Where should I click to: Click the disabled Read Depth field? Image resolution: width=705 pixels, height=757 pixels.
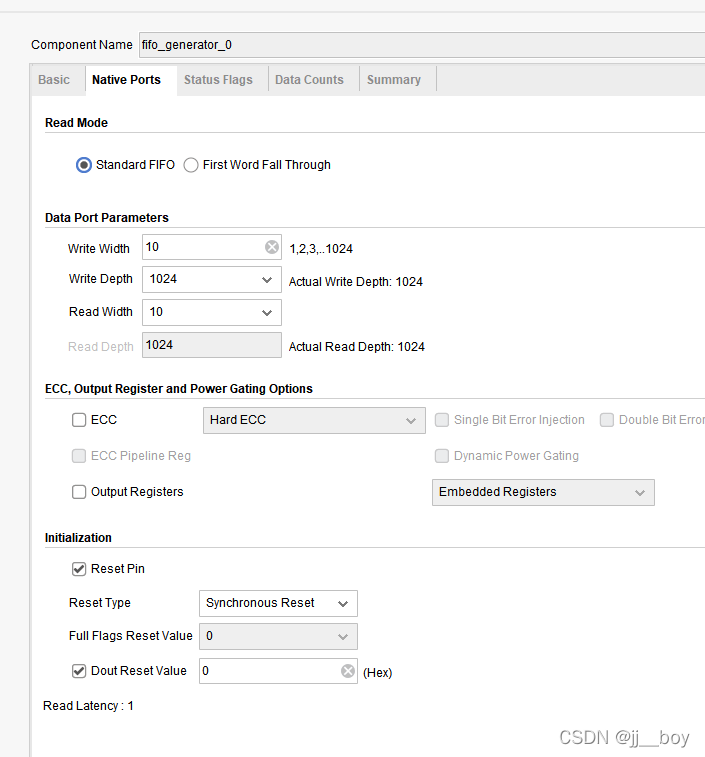point(212,345)
